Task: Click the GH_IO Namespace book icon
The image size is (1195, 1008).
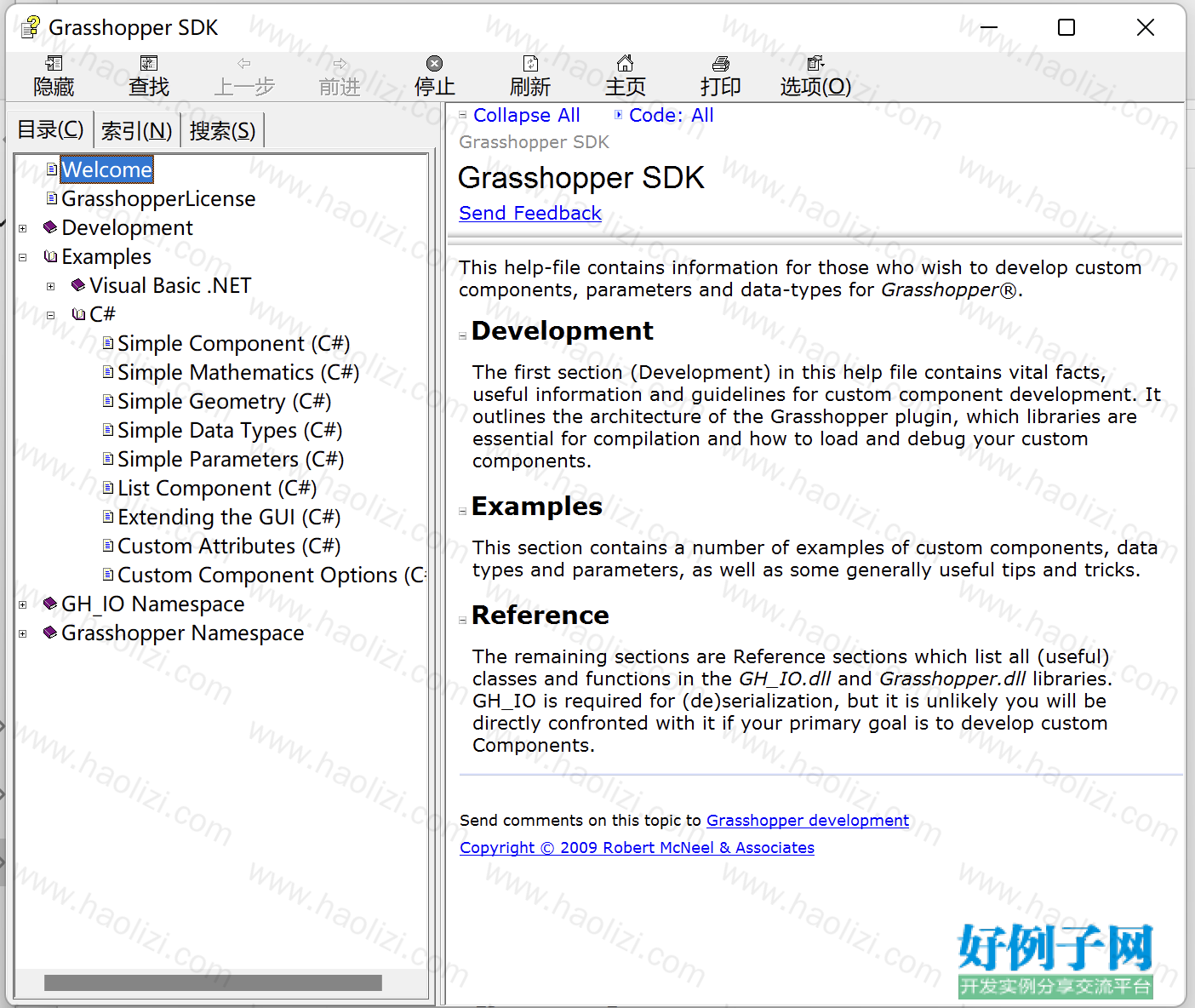Action: pyautogui.click(x=50, y=604)
